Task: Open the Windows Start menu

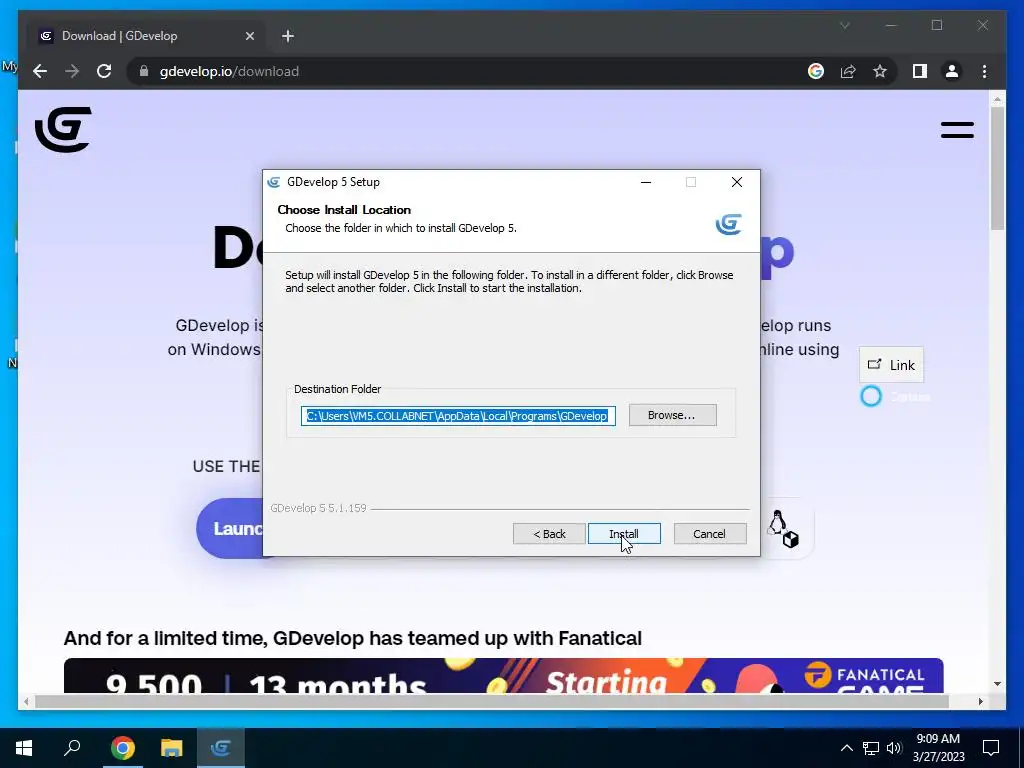Action: (24, 748)
